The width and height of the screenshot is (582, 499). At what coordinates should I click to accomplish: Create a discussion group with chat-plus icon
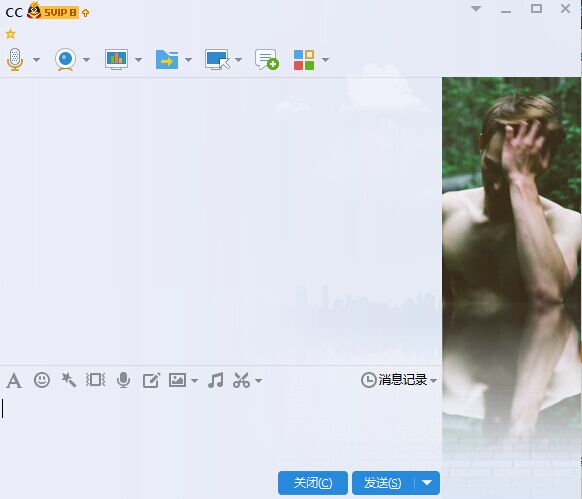[x=267, y=59]
